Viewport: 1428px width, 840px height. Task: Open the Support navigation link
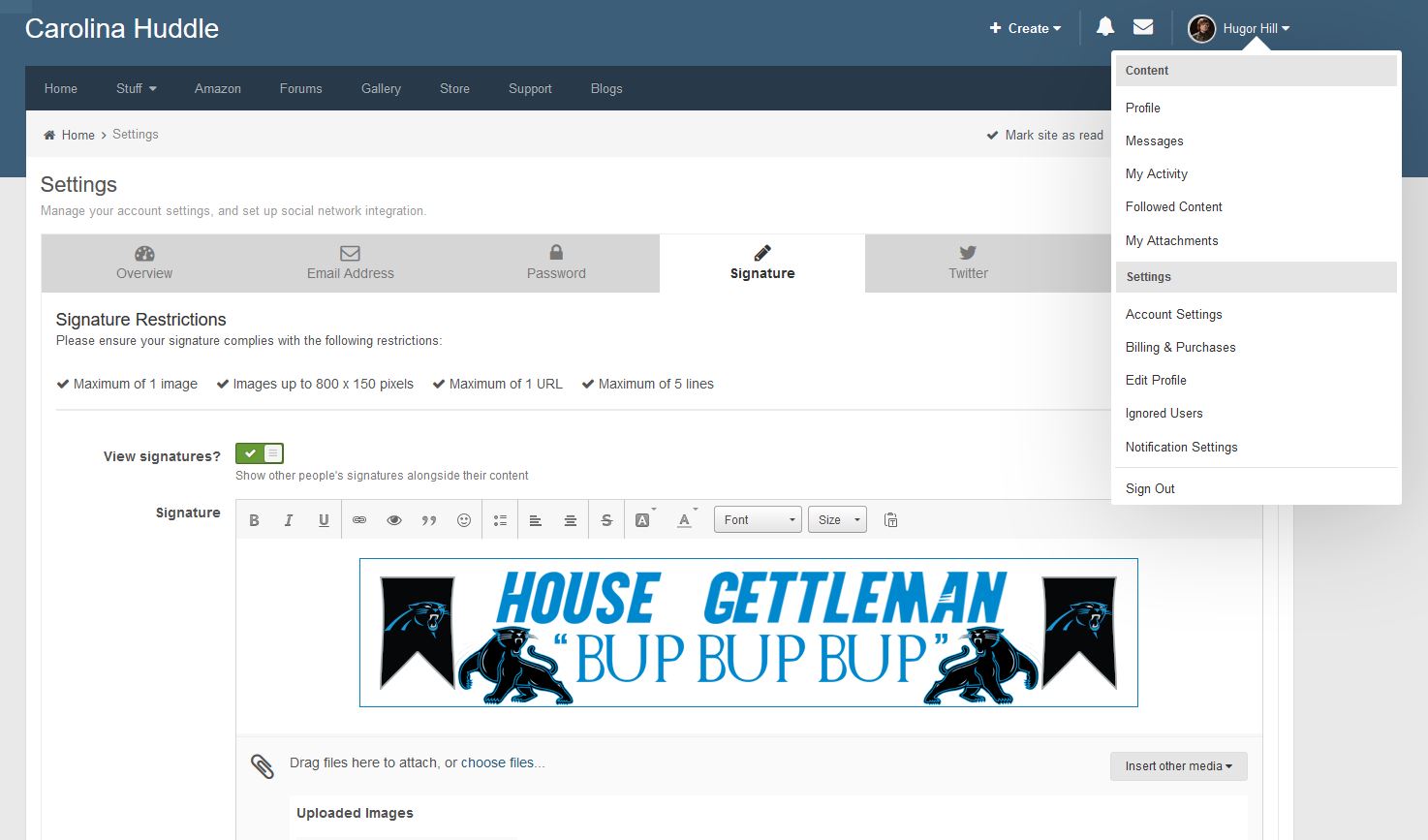530,88
